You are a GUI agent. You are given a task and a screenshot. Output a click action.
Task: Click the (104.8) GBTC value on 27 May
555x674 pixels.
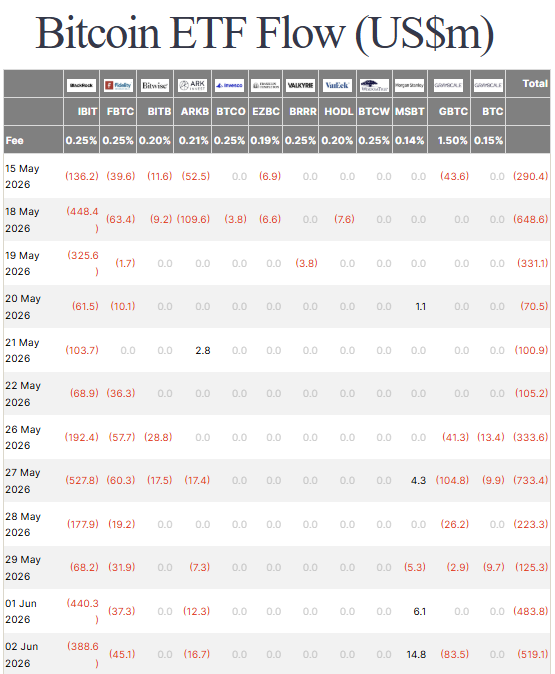coord(452,480)
